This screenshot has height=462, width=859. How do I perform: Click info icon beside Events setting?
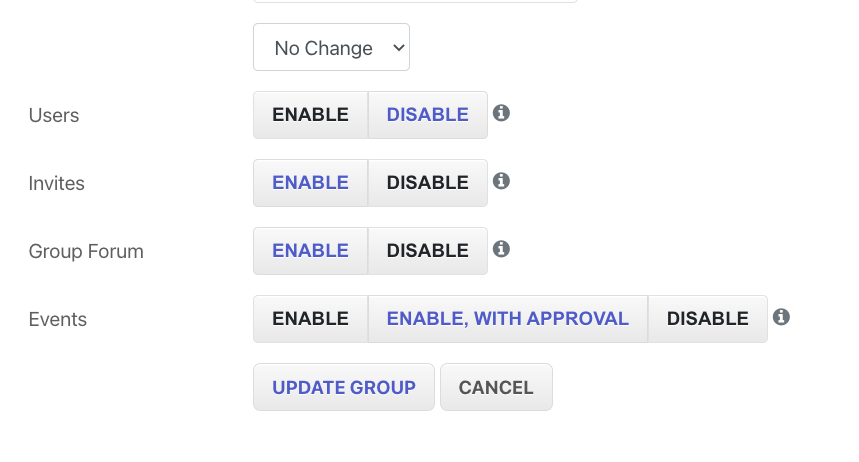coord(781,317)
